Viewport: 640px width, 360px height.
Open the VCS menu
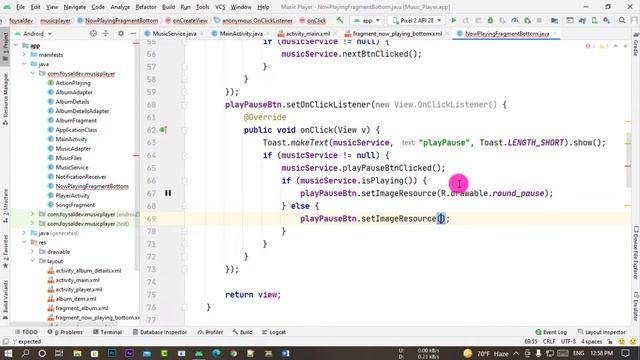pos(220,7)
